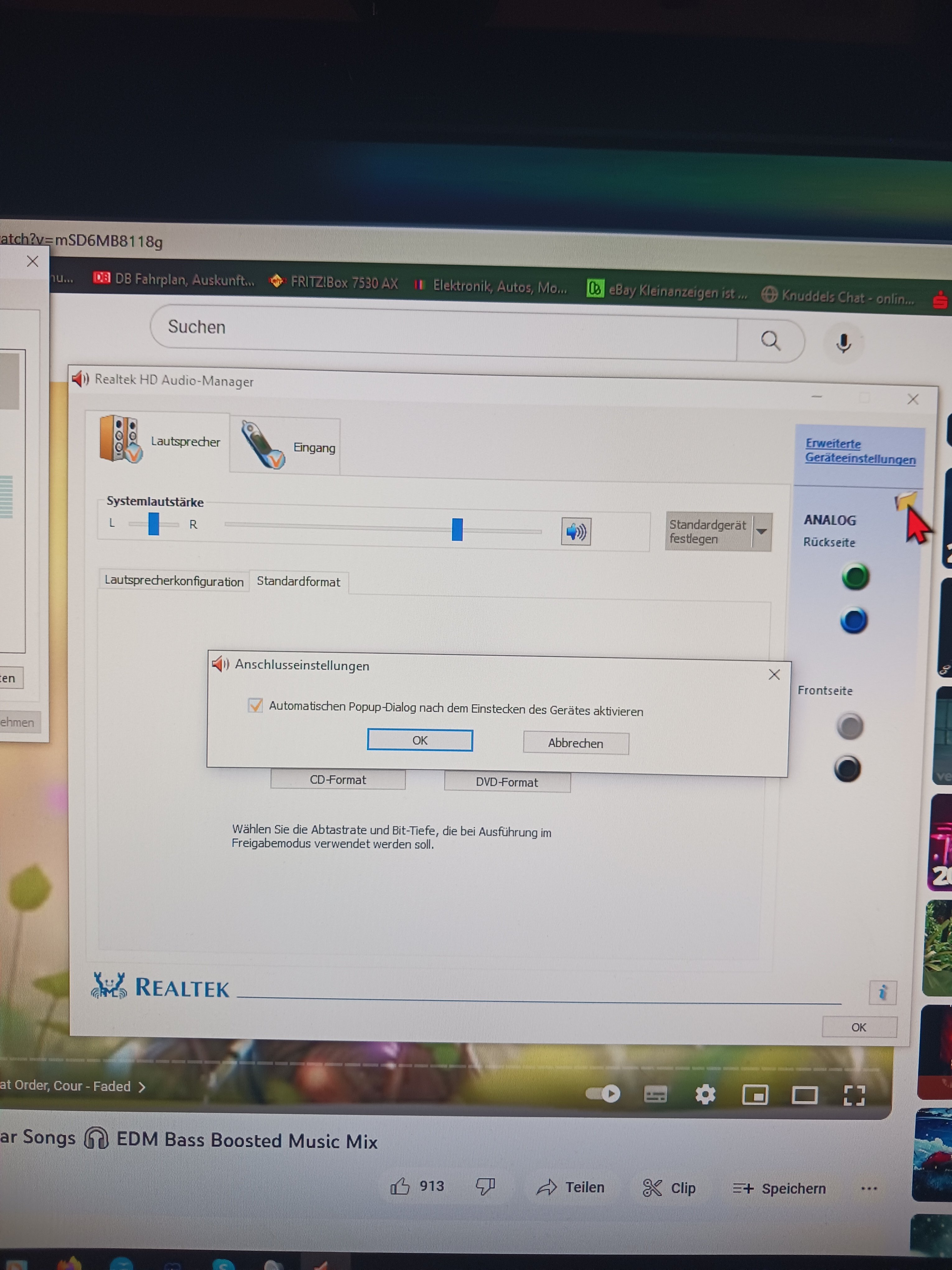
Task: Click the information icon near Realtek logo
Action: (882, 992)
